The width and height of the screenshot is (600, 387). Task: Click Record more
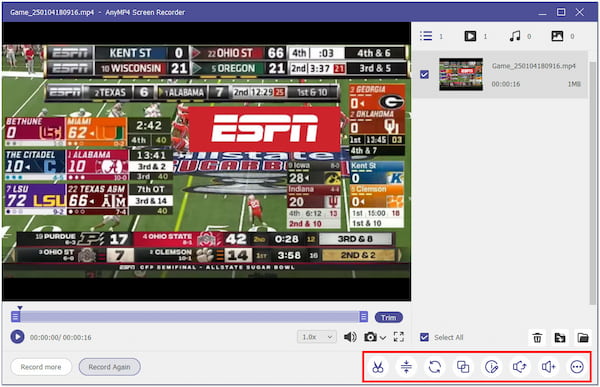click(41, 367)
